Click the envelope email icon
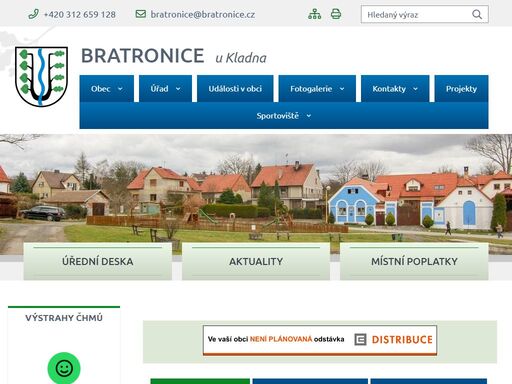The image size is (512, 384). (141, 14)
